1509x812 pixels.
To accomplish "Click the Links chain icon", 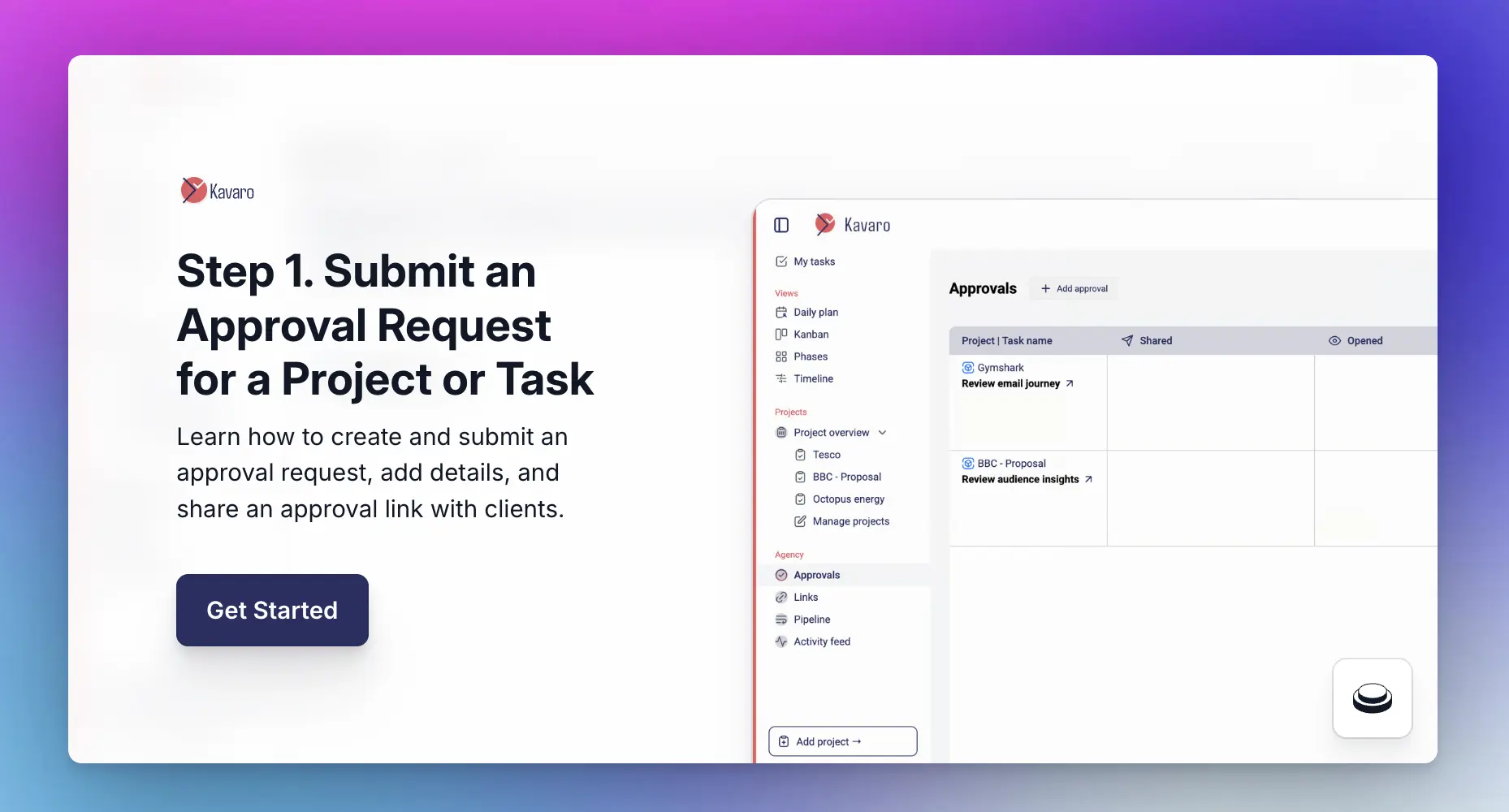I will coord(781,597).
